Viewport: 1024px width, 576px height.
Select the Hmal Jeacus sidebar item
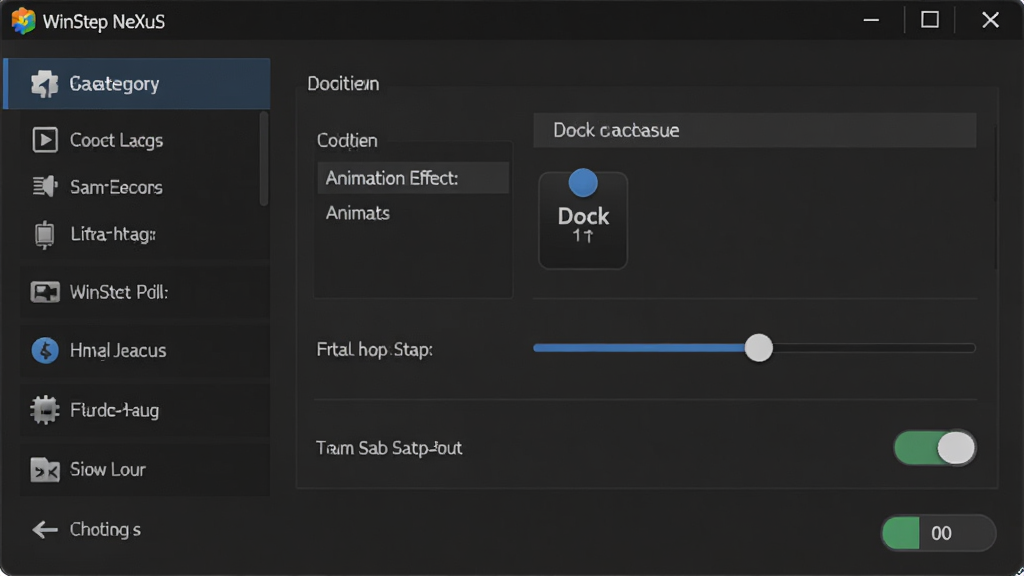click(145, 351)
